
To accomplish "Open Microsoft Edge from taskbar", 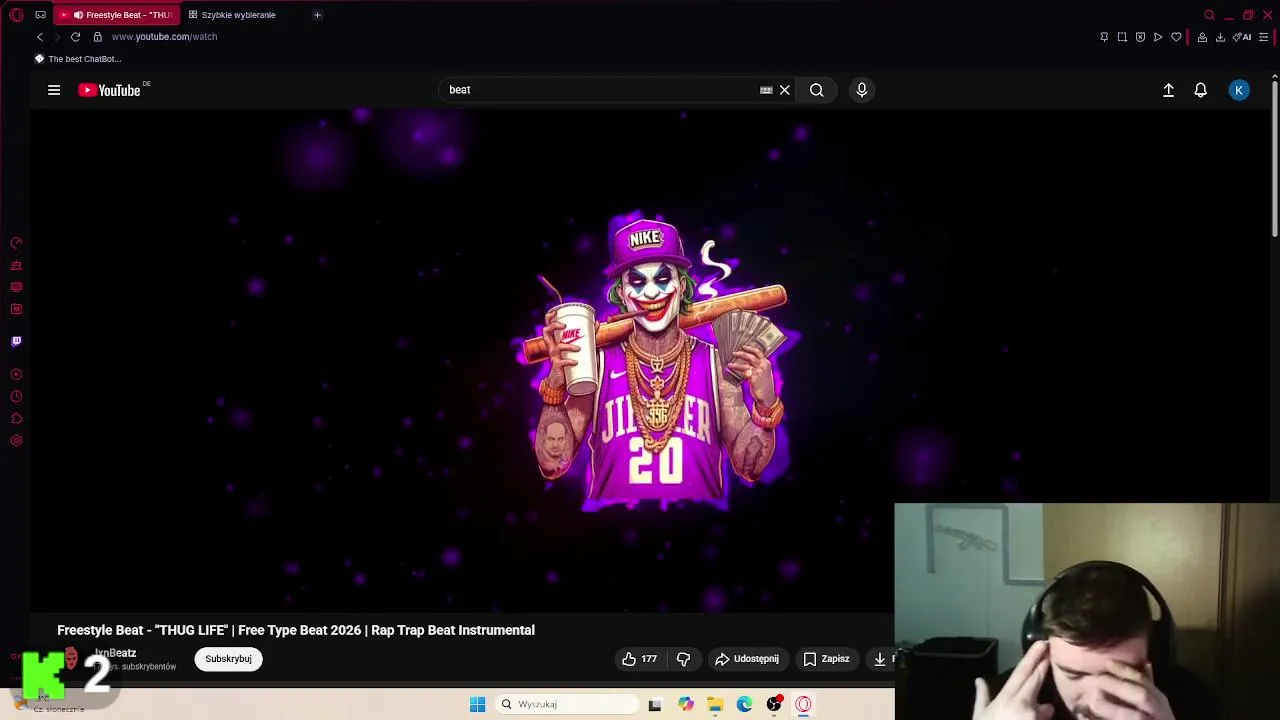I will pos(744,704).
